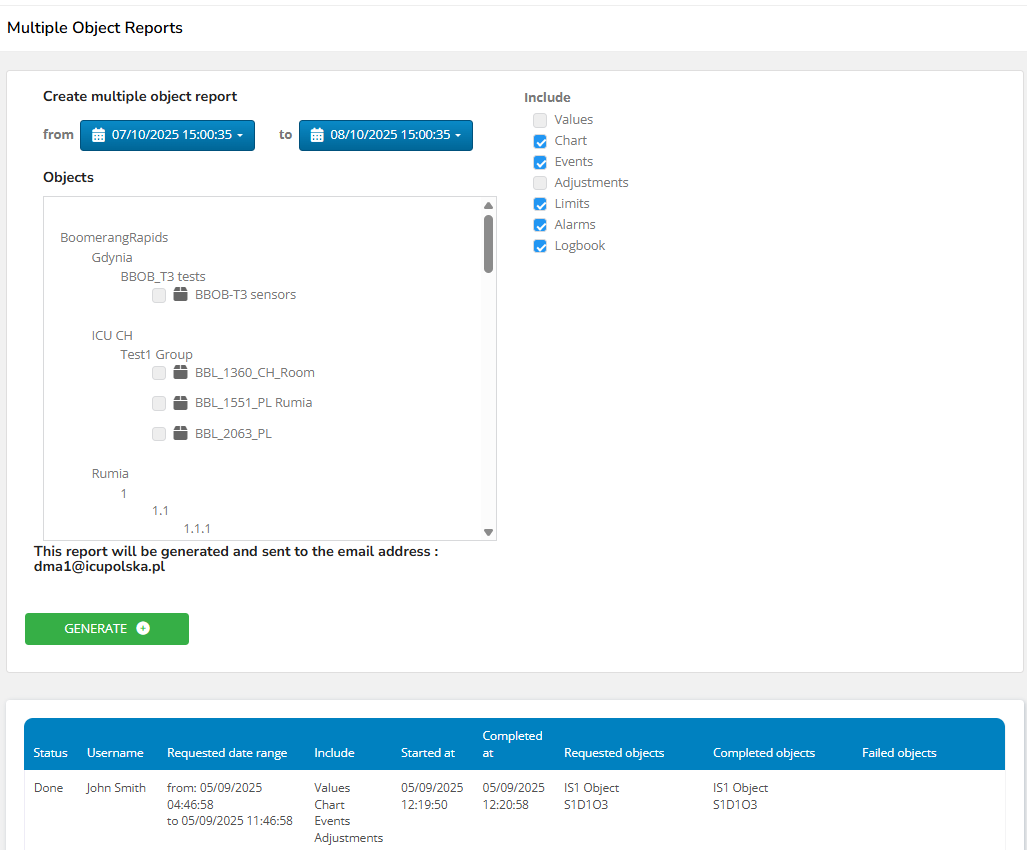Open the to date picker dropdown
Viewport: 1027px width, 850px height.
click(385, 135)
